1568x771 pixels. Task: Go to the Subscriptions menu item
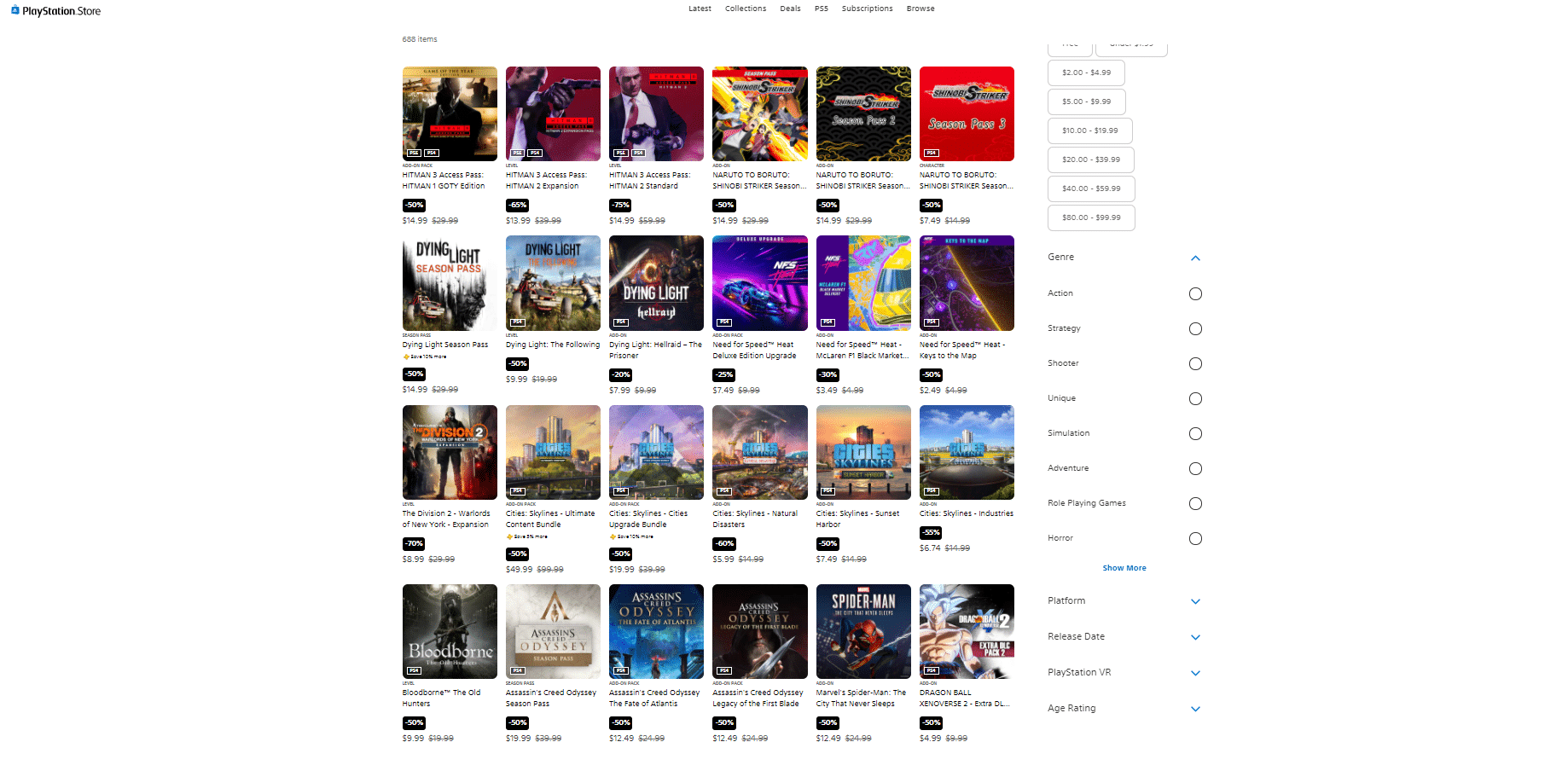point(867,9)
